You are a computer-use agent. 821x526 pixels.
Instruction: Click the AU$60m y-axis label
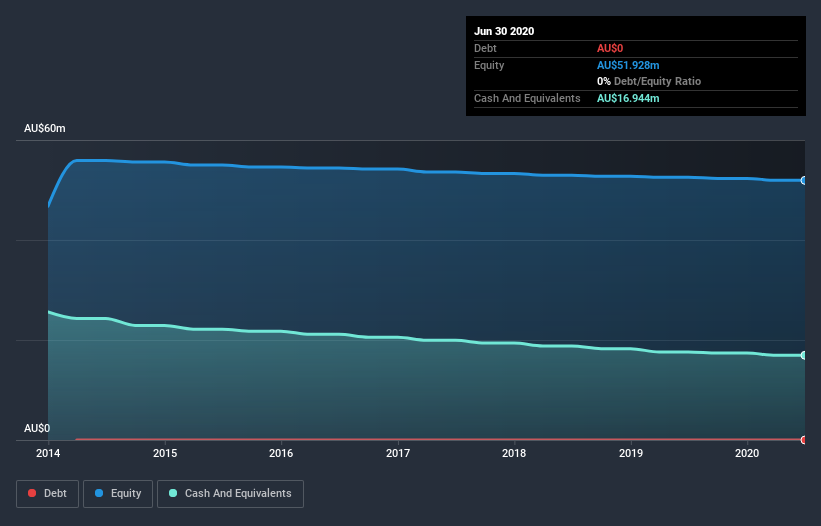45,128
